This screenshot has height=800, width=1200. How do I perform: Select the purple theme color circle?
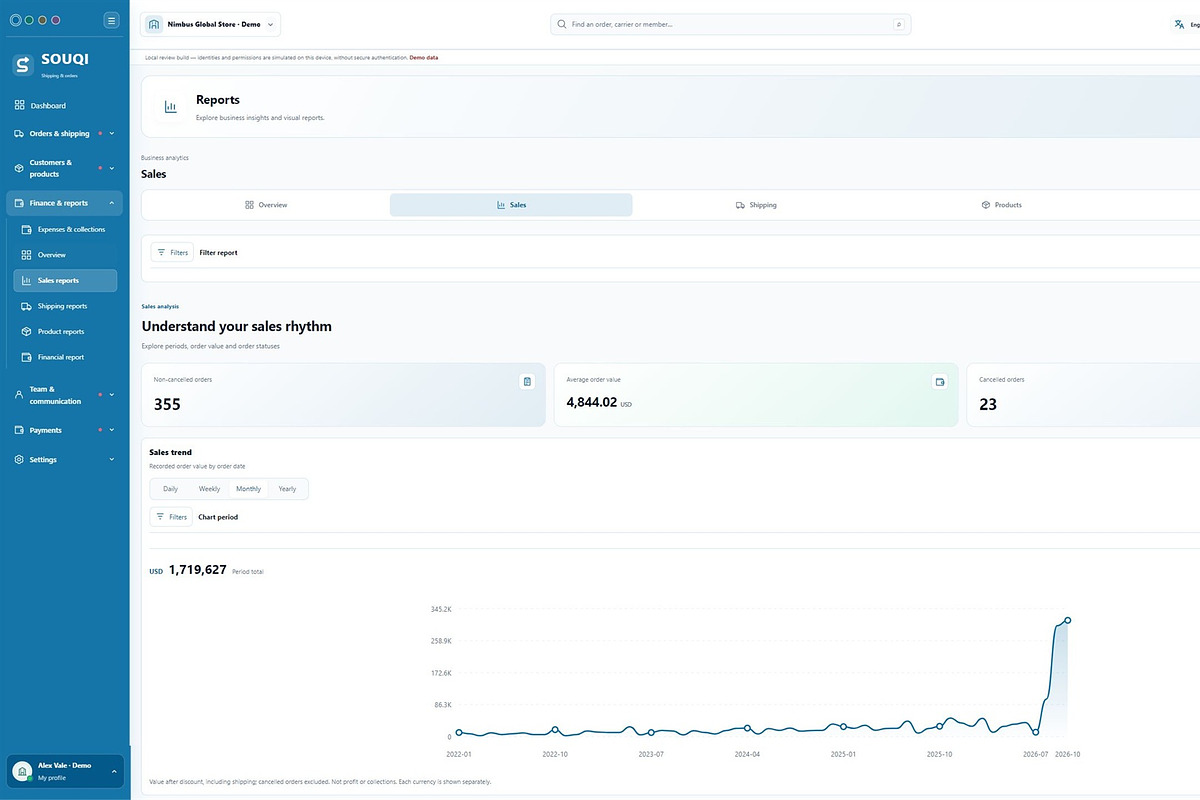[x=55, y=20]
